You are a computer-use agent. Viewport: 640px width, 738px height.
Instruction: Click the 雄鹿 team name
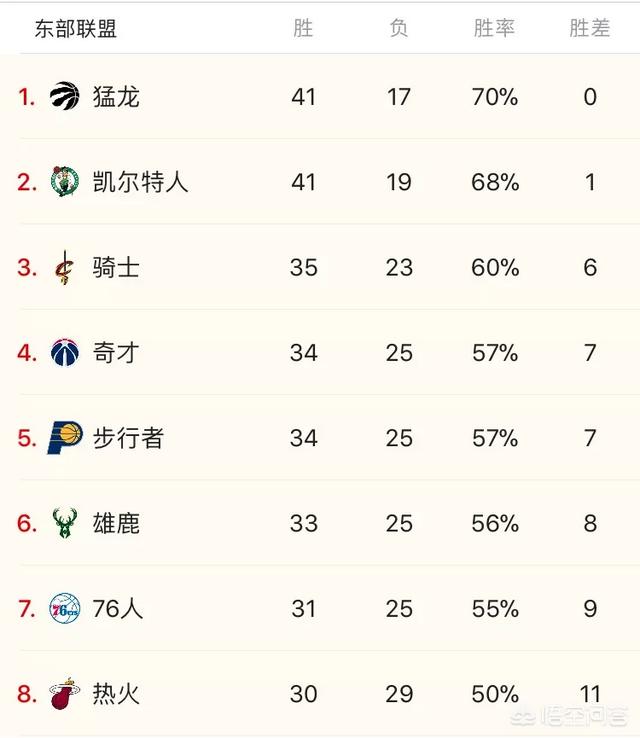(116, 523)
